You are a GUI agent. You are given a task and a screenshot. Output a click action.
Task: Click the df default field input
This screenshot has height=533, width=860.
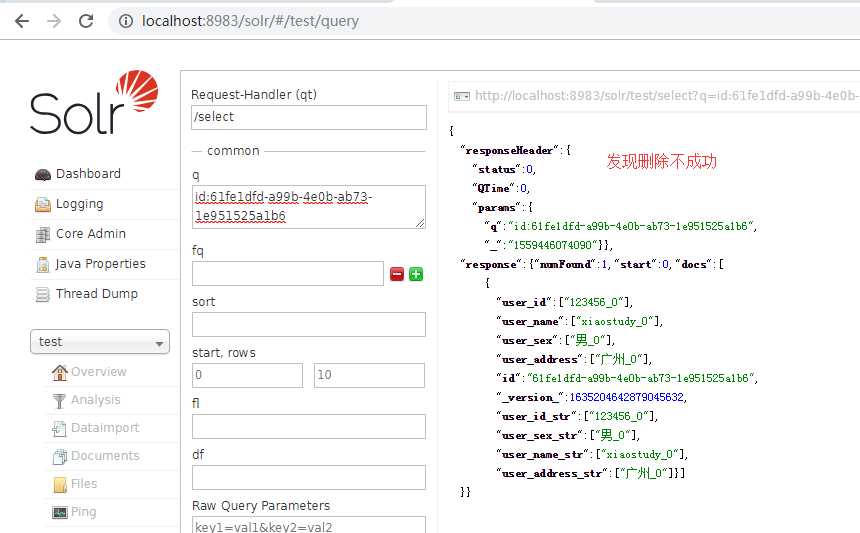(309, 477)
